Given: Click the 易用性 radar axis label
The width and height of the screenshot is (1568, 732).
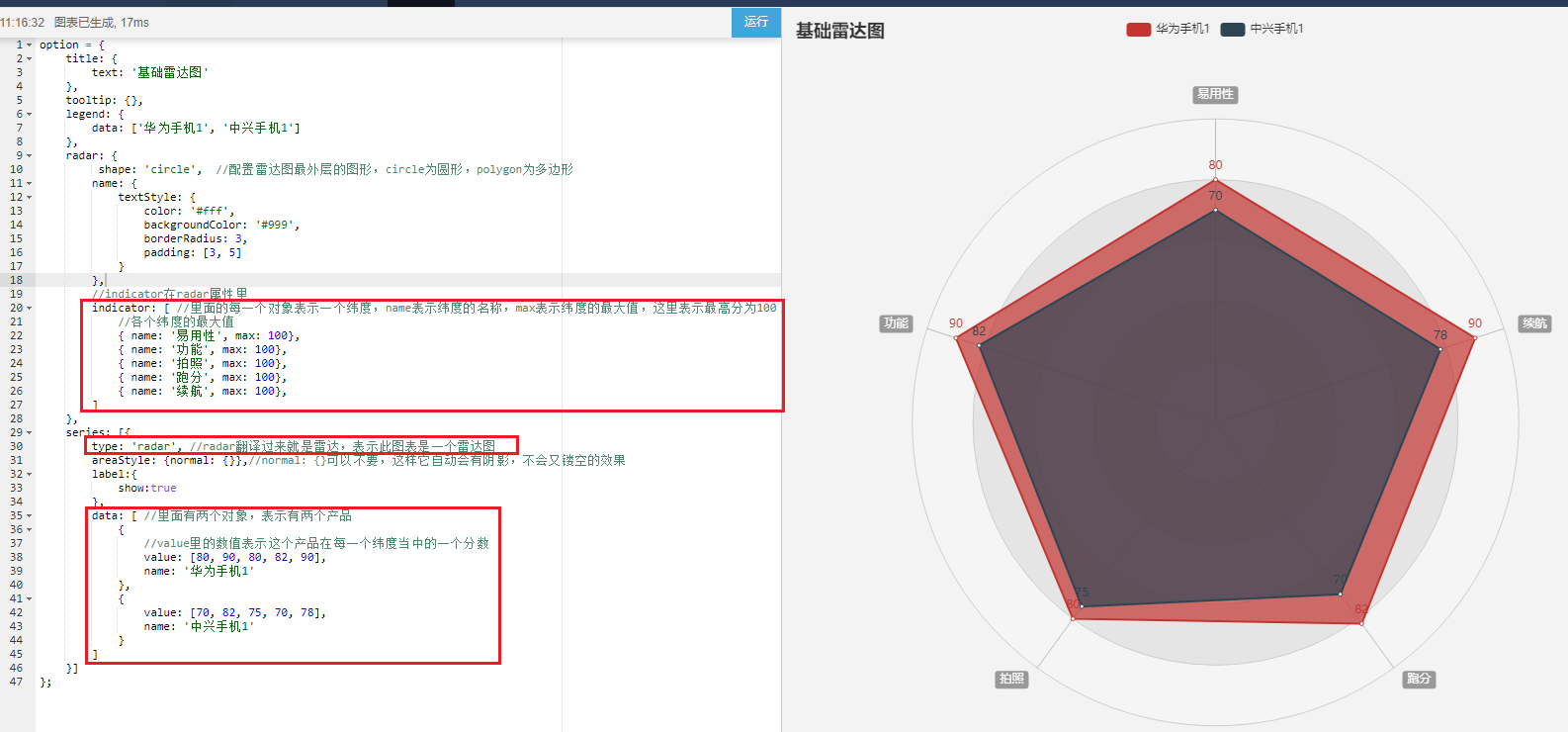Looking at the screenshot, I should coord(1215,95).
